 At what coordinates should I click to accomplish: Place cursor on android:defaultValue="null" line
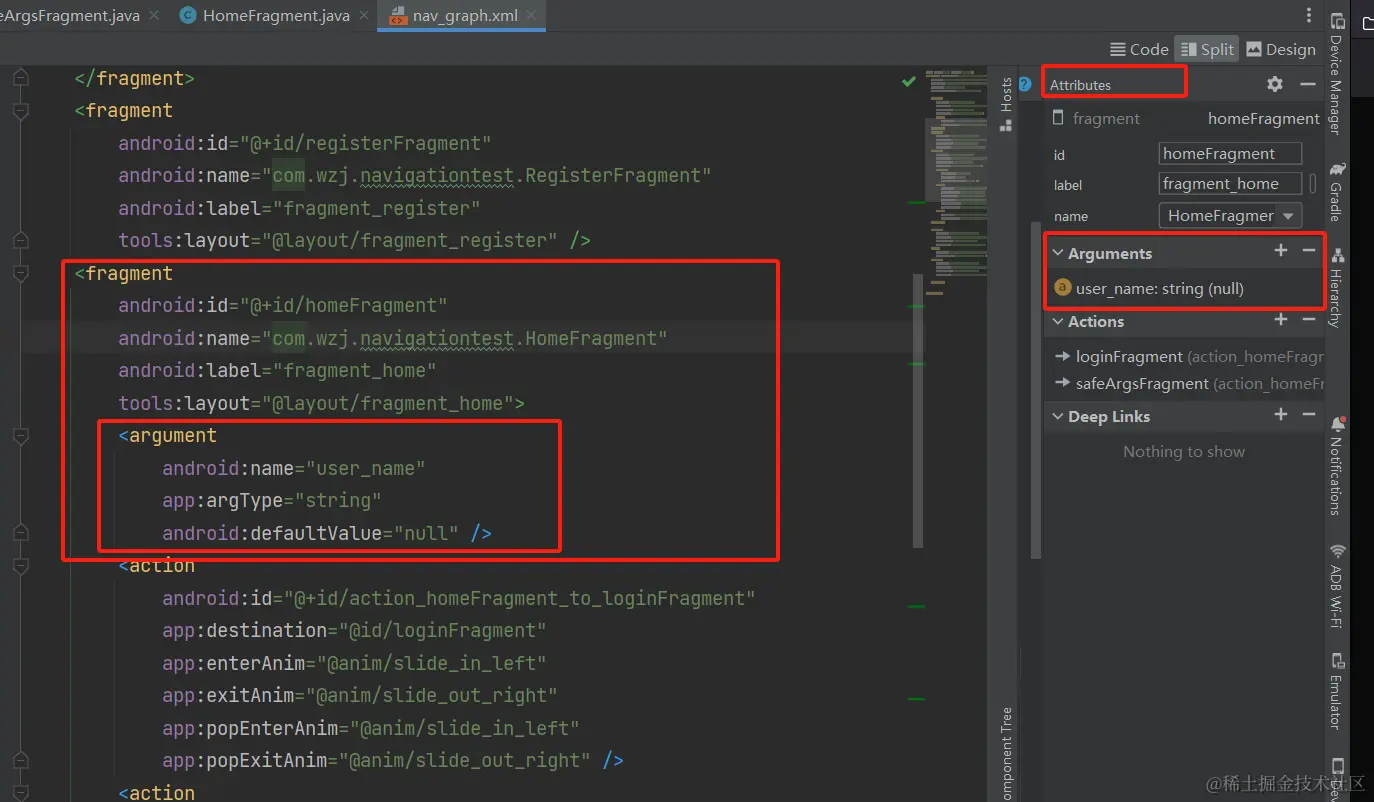point(327,533)
